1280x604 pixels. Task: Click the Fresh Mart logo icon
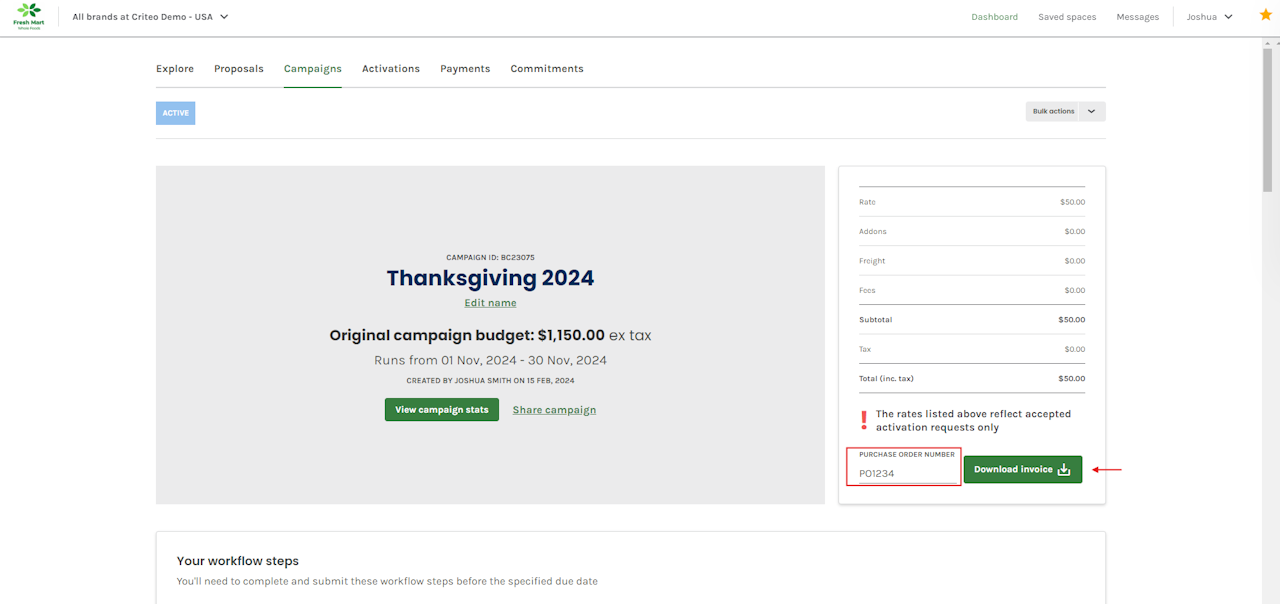click(x=29, y=15)
